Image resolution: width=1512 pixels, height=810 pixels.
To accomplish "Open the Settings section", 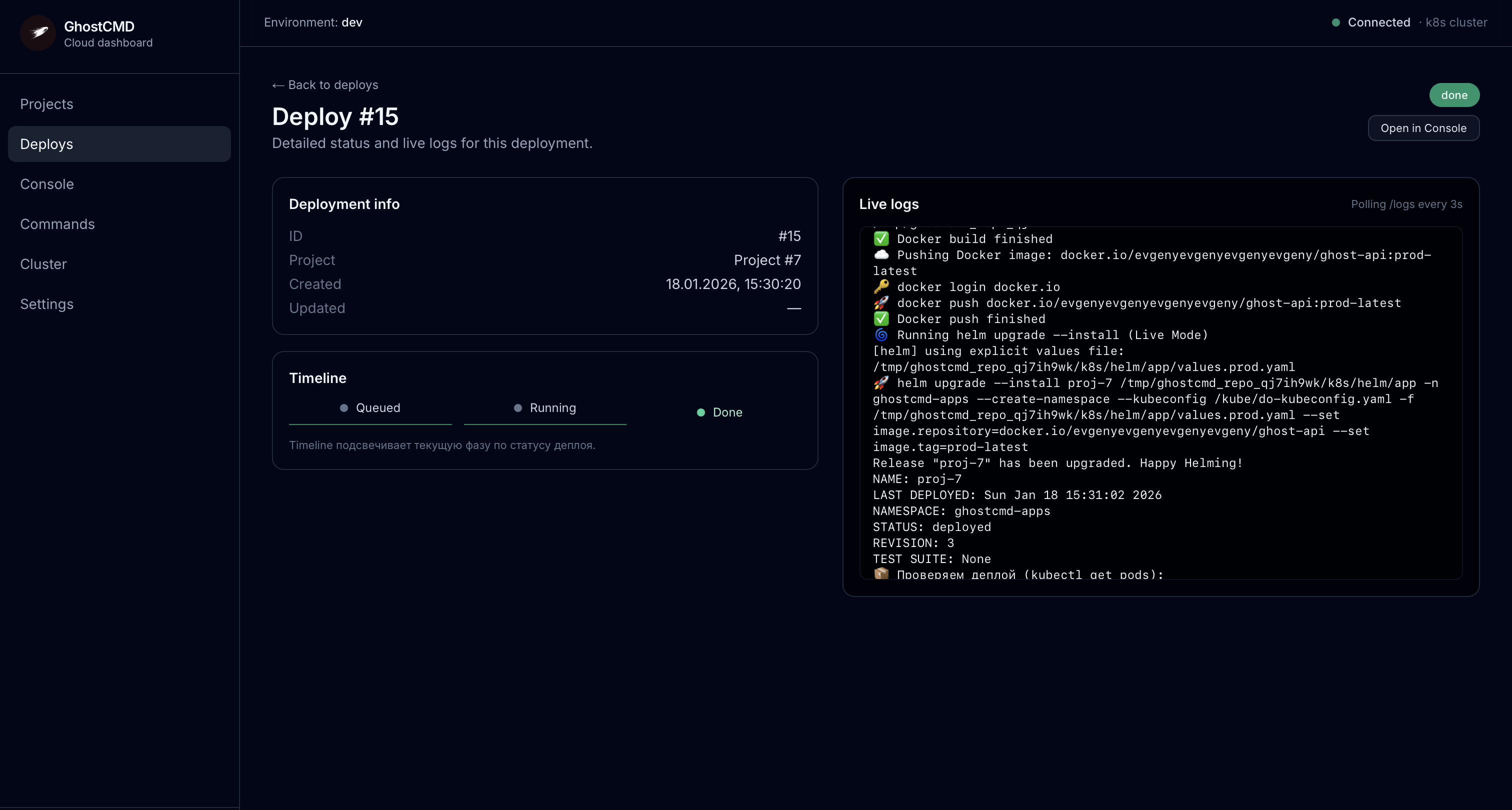I will coord(47,304).
